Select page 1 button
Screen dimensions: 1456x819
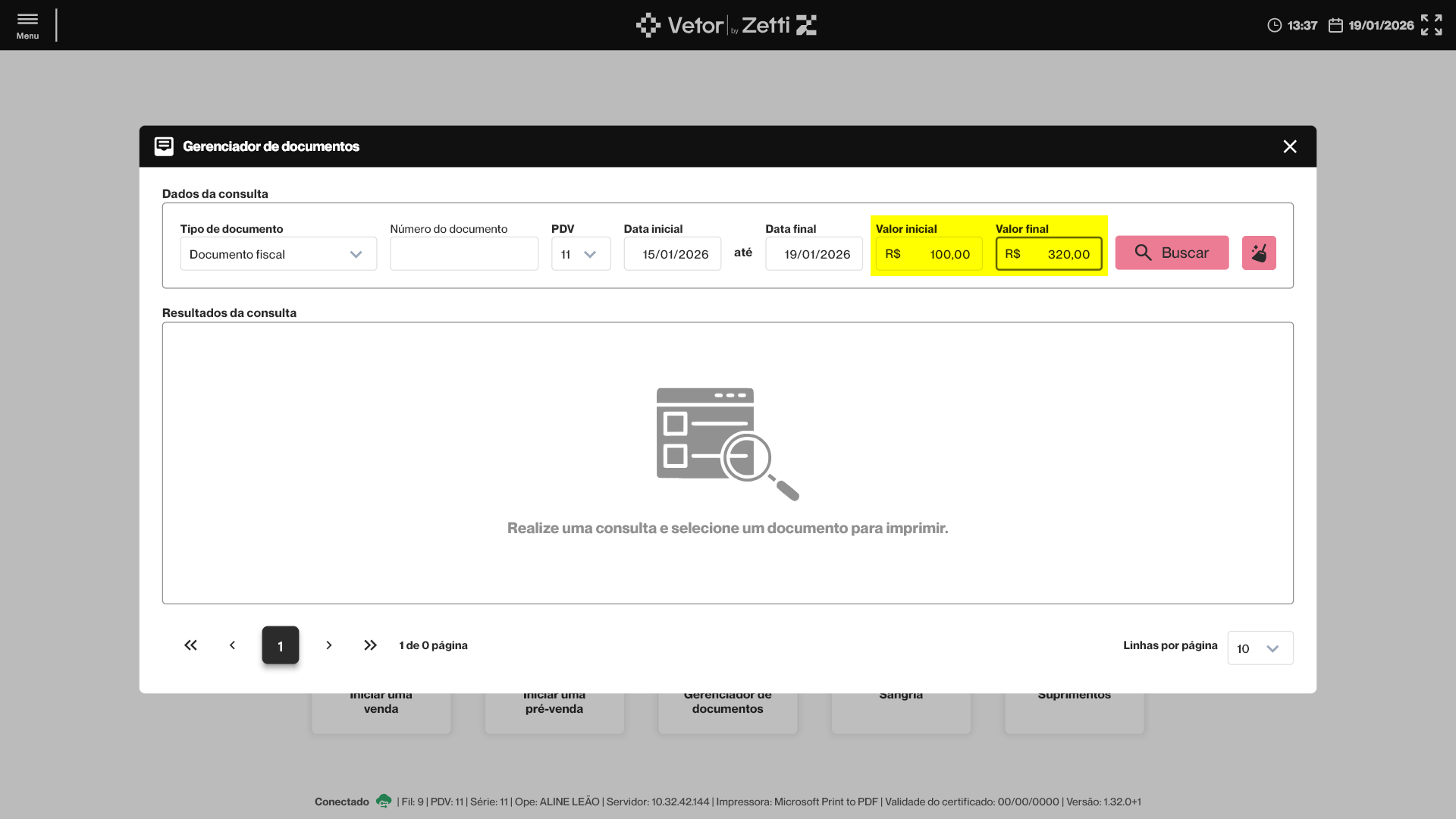coord(281,645)
